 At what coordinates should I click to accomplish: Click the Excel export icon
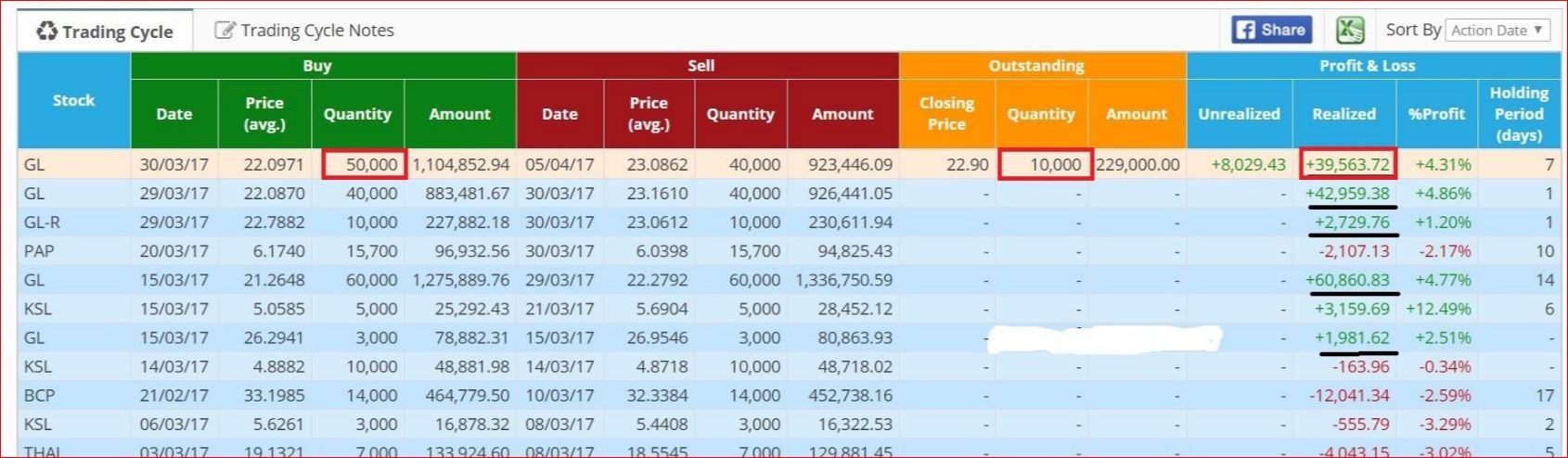[1349, 30]
